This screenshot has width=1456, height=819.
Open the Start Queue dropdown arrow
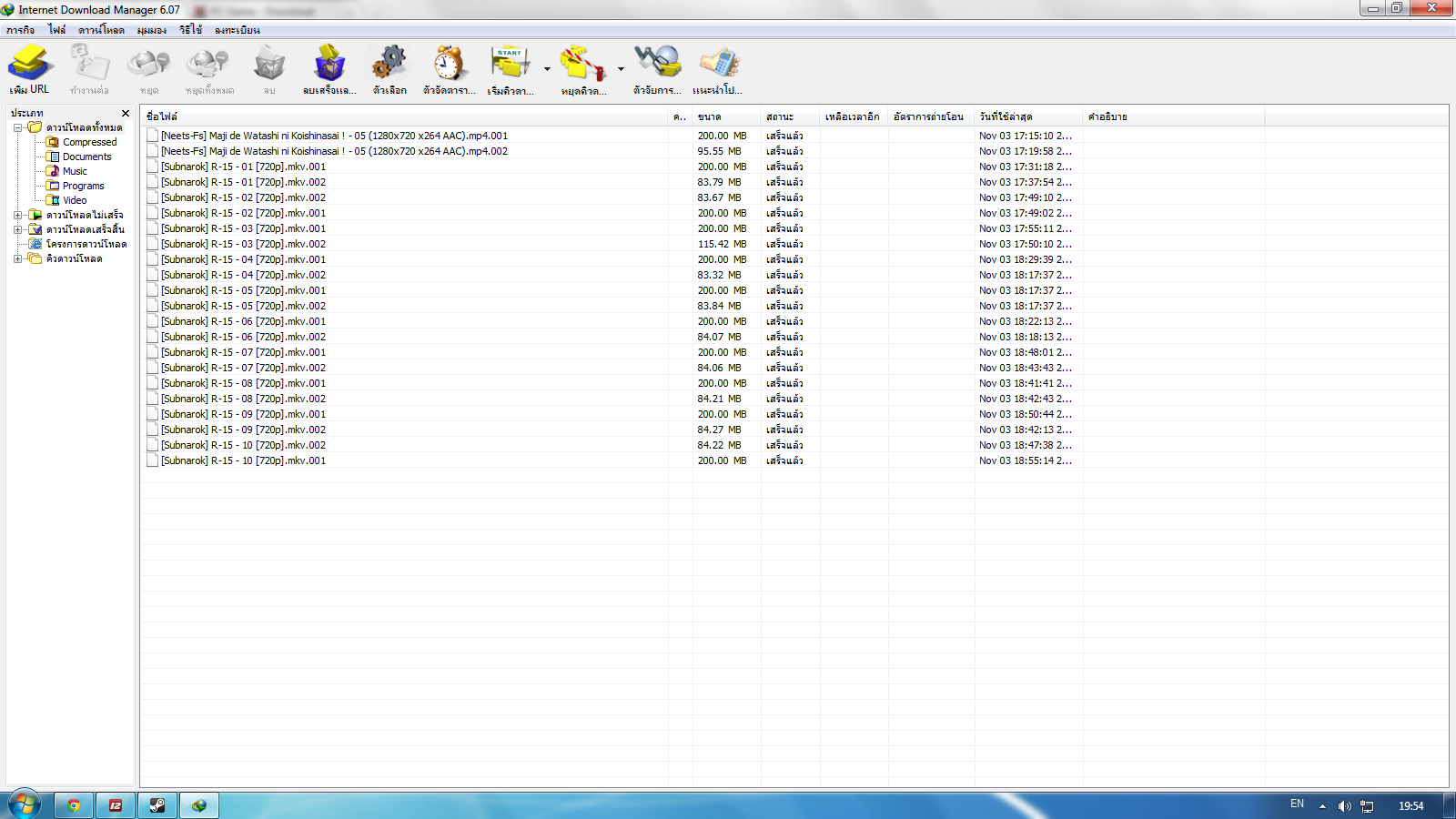pyautogui.click(x=547, y=69)
